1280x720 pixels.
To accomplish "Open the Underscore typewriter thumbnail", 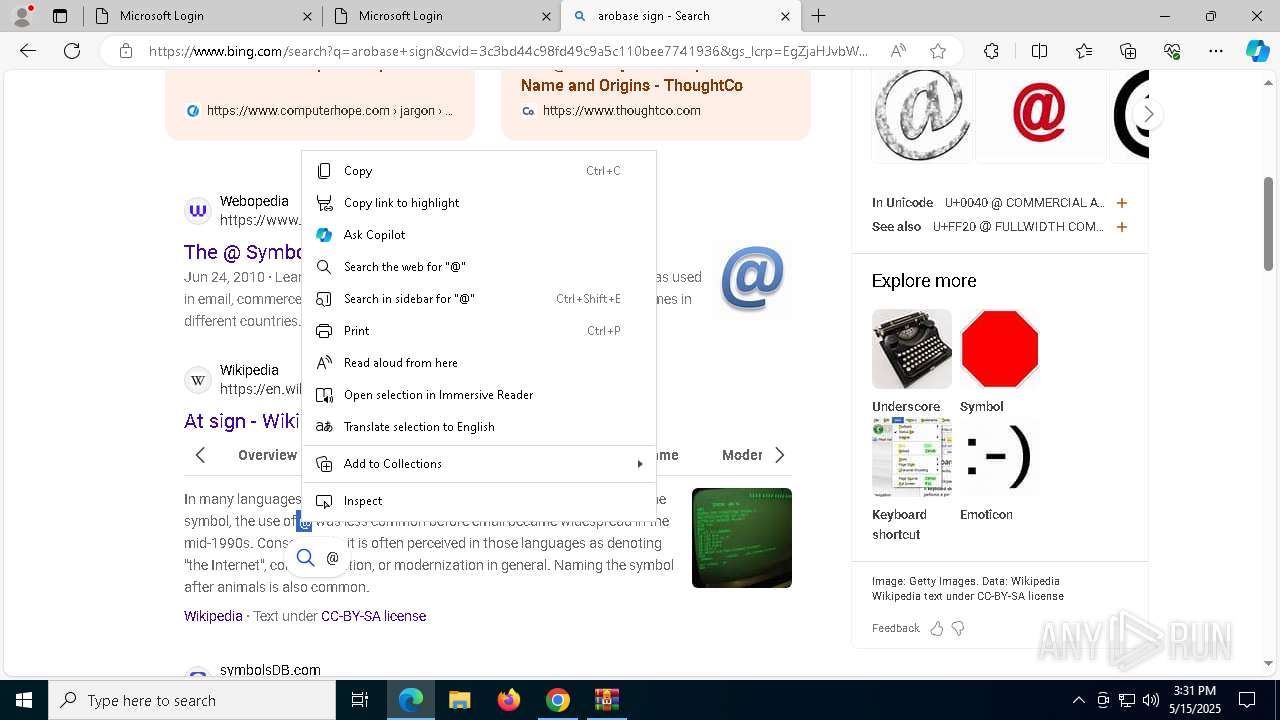I will coord(911,349).
